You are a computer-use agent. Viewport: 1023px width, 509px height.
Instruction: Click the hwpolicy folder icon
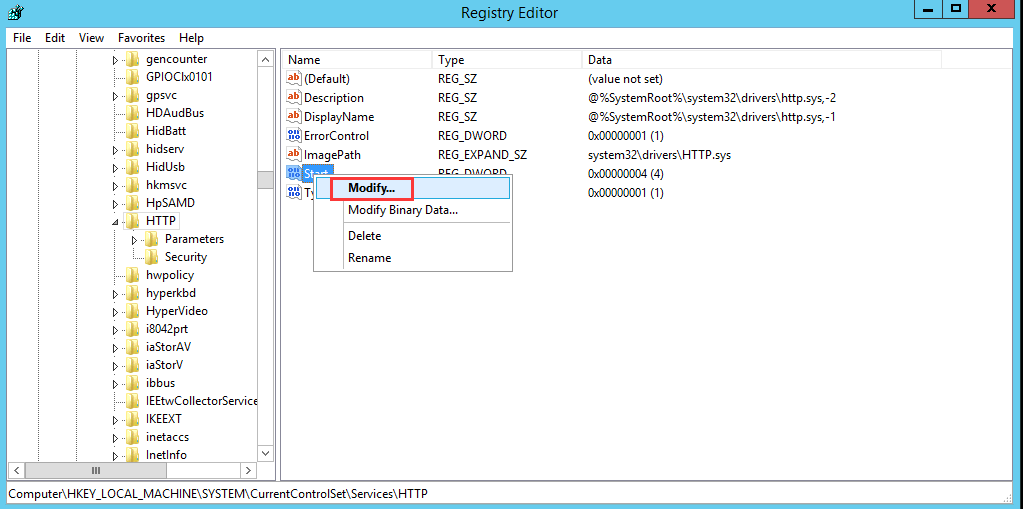click(132, 275)
